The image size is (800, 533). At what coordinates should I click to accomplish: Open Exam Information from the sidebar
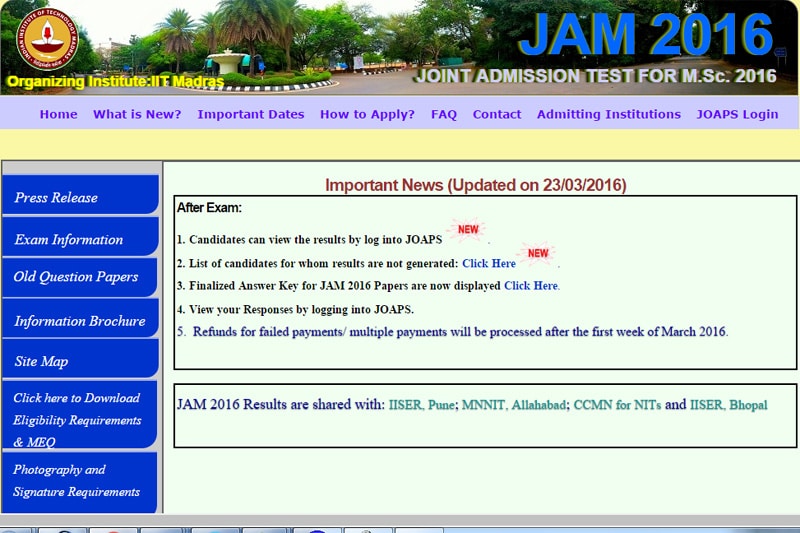pos(79,239)
